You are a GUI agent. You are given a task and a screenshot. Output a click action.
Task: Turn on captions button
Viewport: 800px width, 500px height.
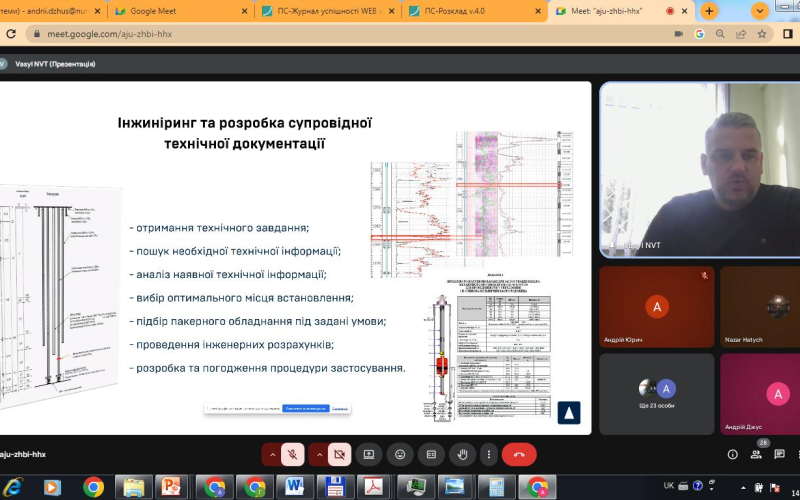coord(431,454)
